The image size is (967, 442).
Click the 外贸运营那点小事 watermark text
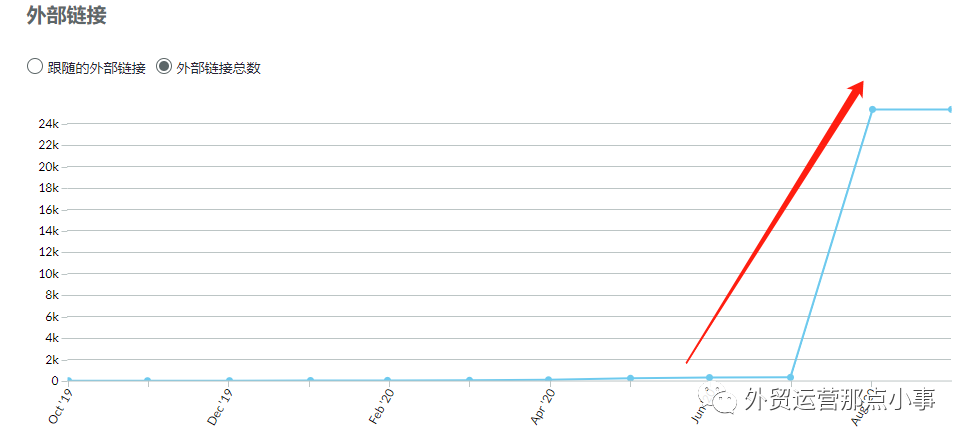coord(840,401)
